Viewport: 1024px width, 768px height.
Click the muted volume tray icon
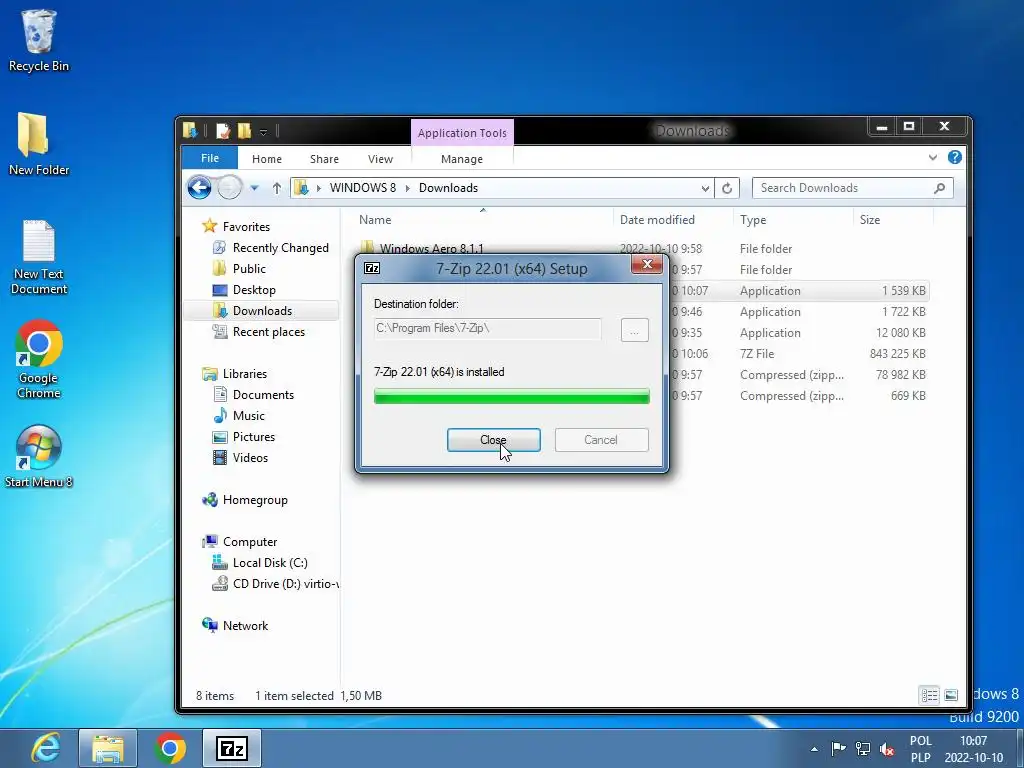coord(887,749)
